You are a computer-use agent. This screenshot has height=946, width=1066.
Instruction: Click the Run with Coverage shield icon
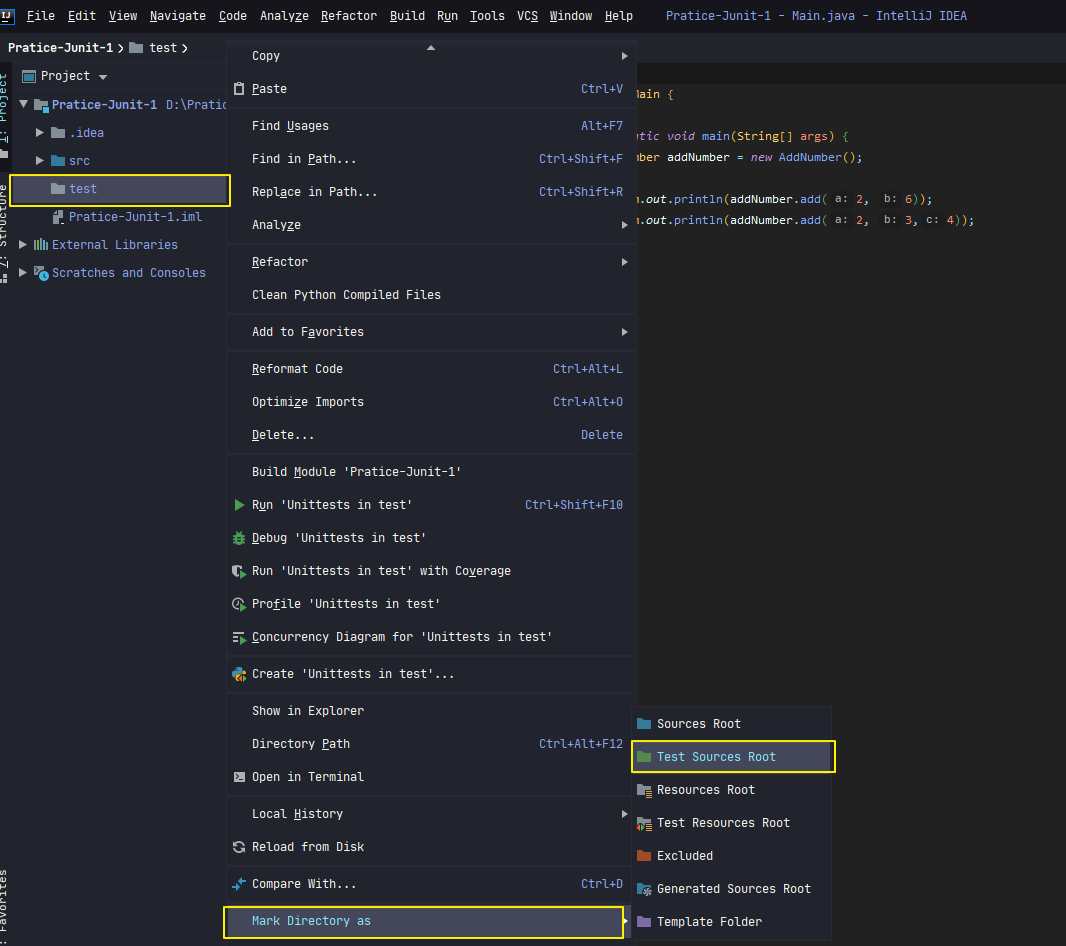pyautogui.click(x=239, y=571)
